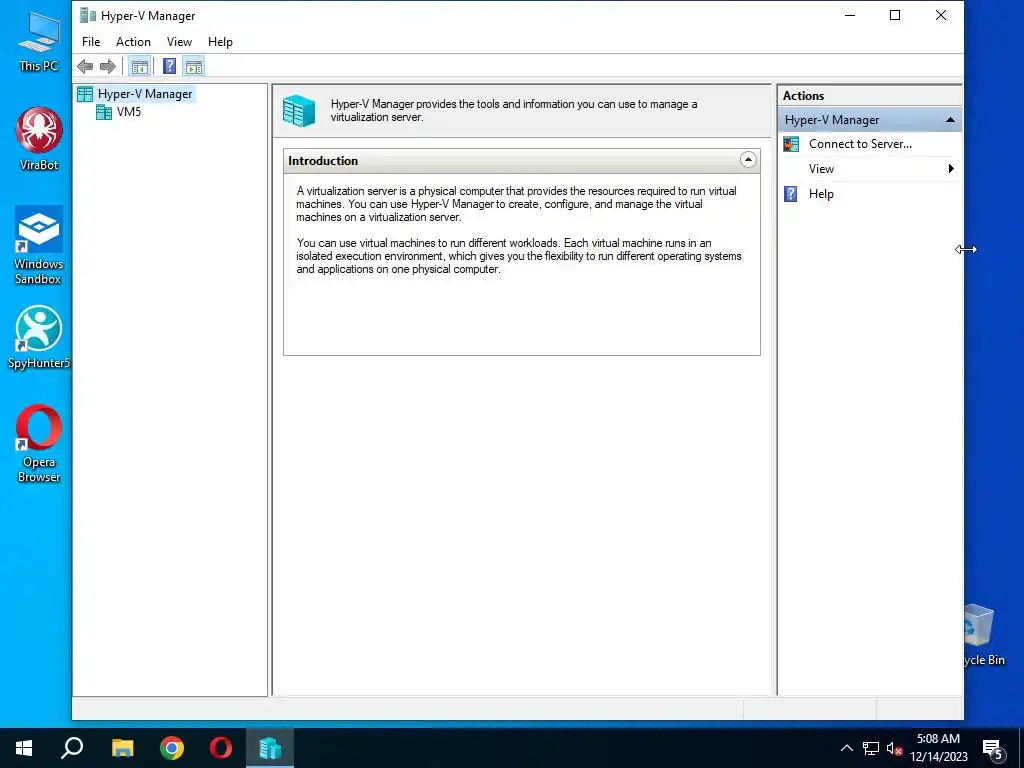Click the network tray icon
This screenshot has width=1024, height=768.
pyautogui.click(x=871, y=748)
